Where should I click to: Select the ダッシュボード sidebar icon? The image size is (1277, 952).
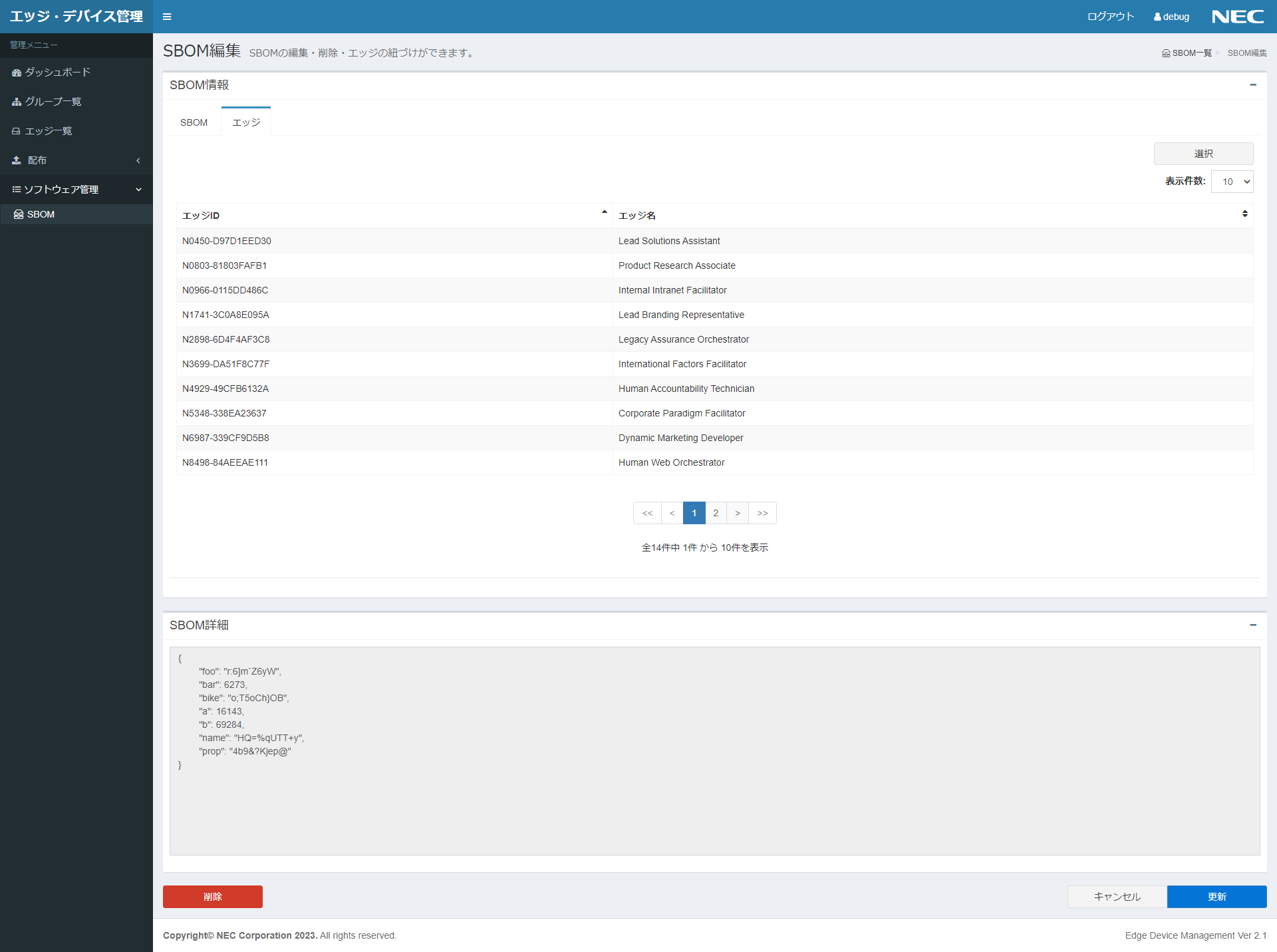point(15,72)
